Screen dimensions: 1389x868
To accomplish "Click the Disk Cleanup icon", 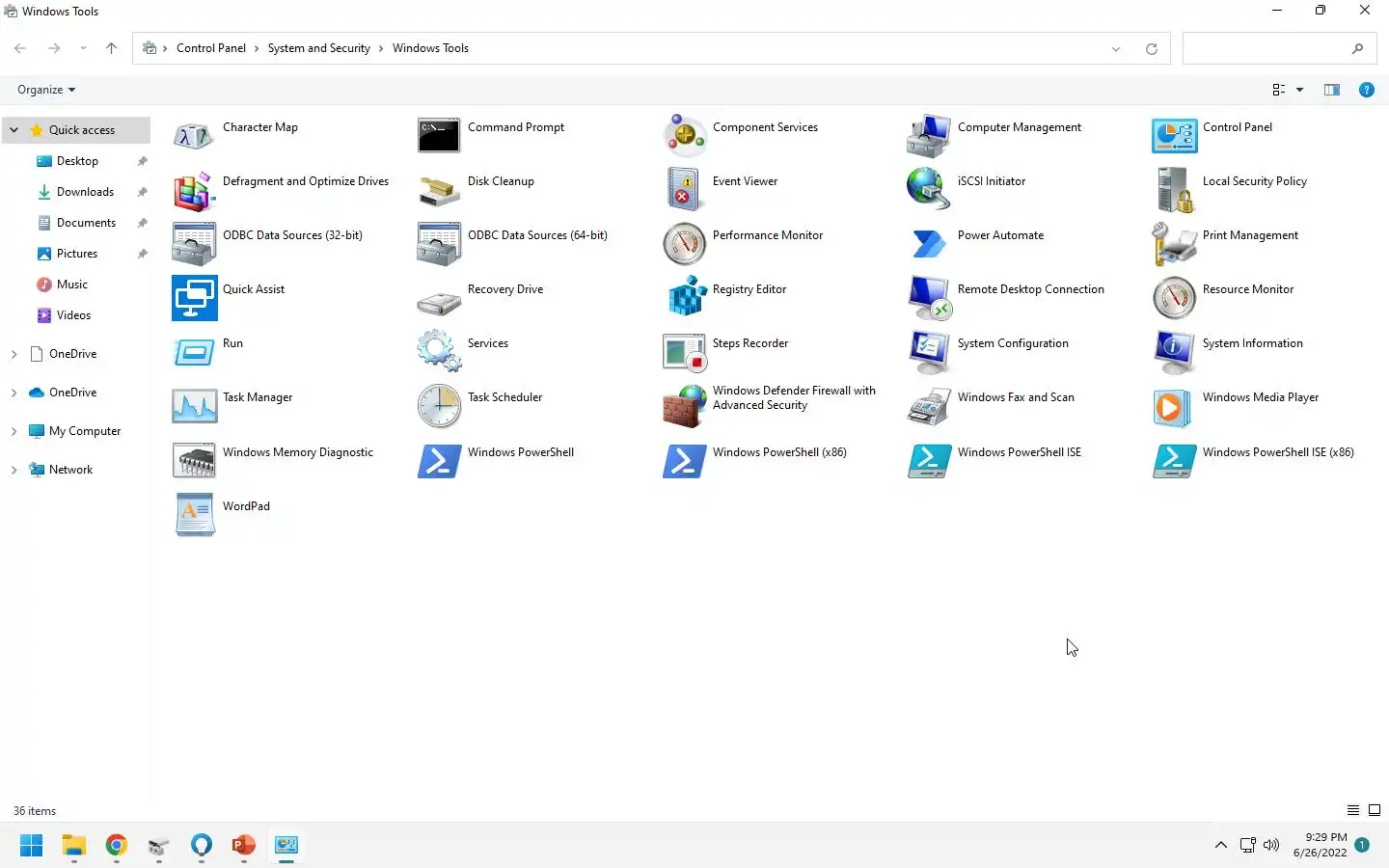I will click(x=439, y=190).
